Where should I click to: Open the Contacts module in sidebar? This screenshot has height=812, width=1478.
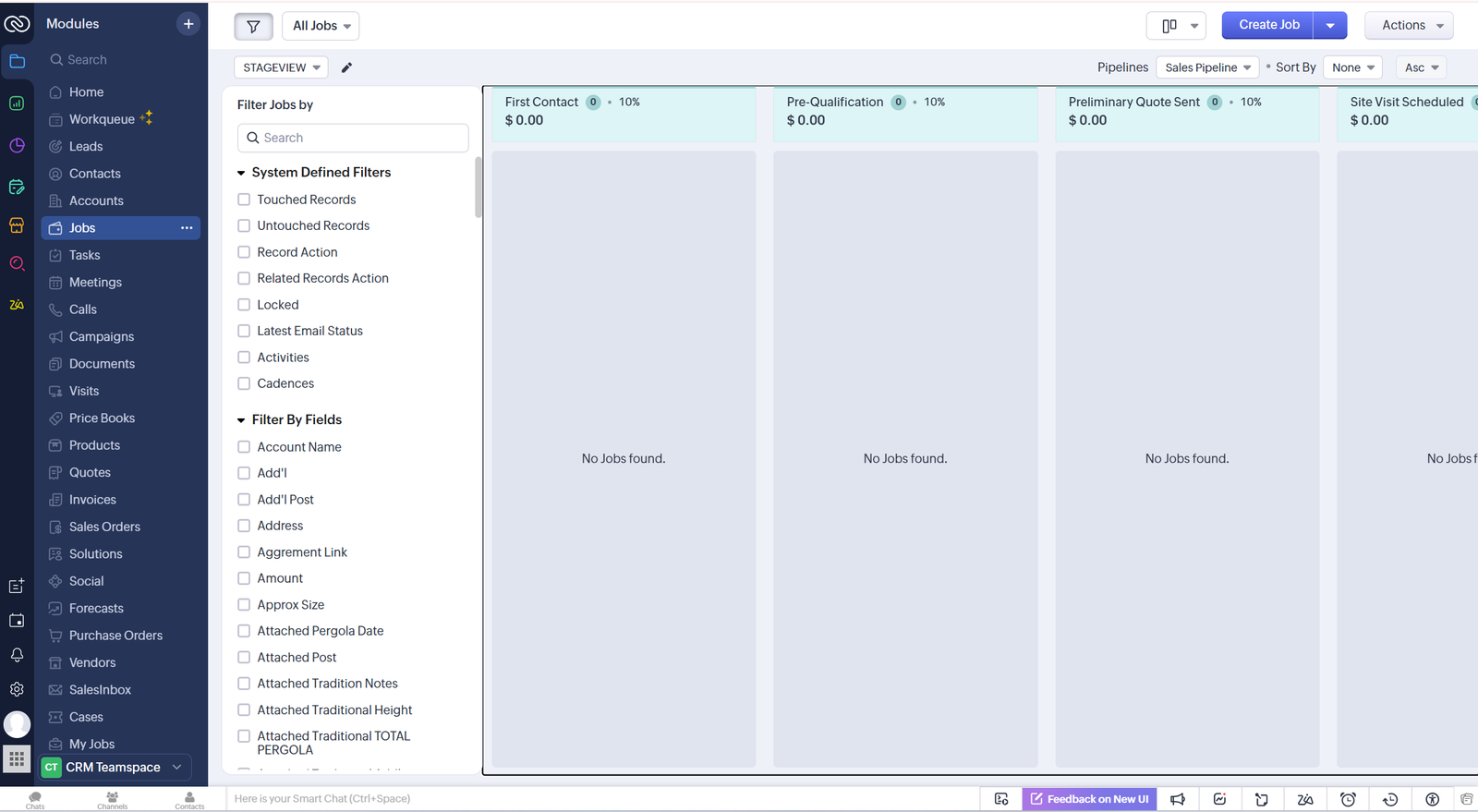point(95,174)
